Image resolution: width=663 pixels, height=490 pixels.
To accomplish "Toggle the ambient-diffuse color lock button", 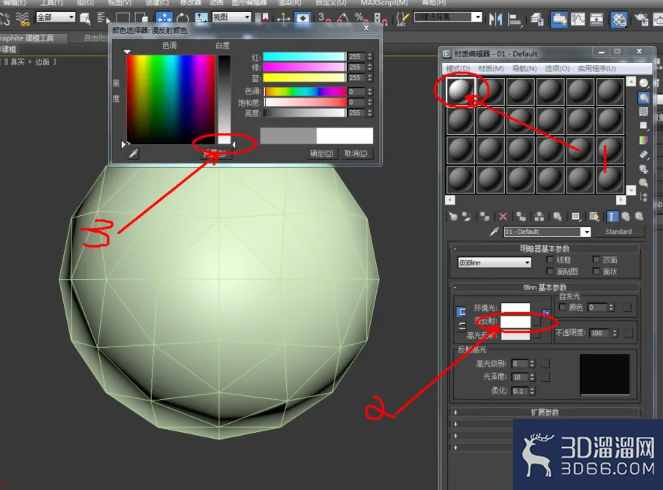I will click(461, 312).
